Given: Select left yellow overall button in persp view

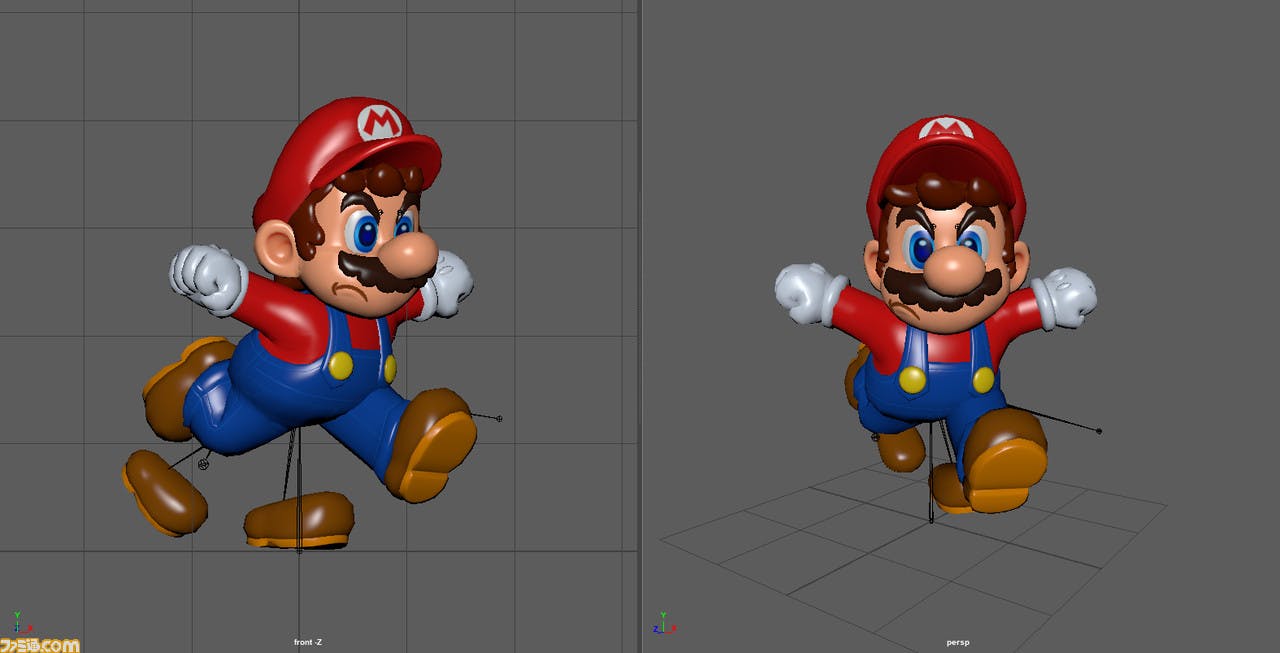Looking at the screenshot, I should click(x=912, y=379).
